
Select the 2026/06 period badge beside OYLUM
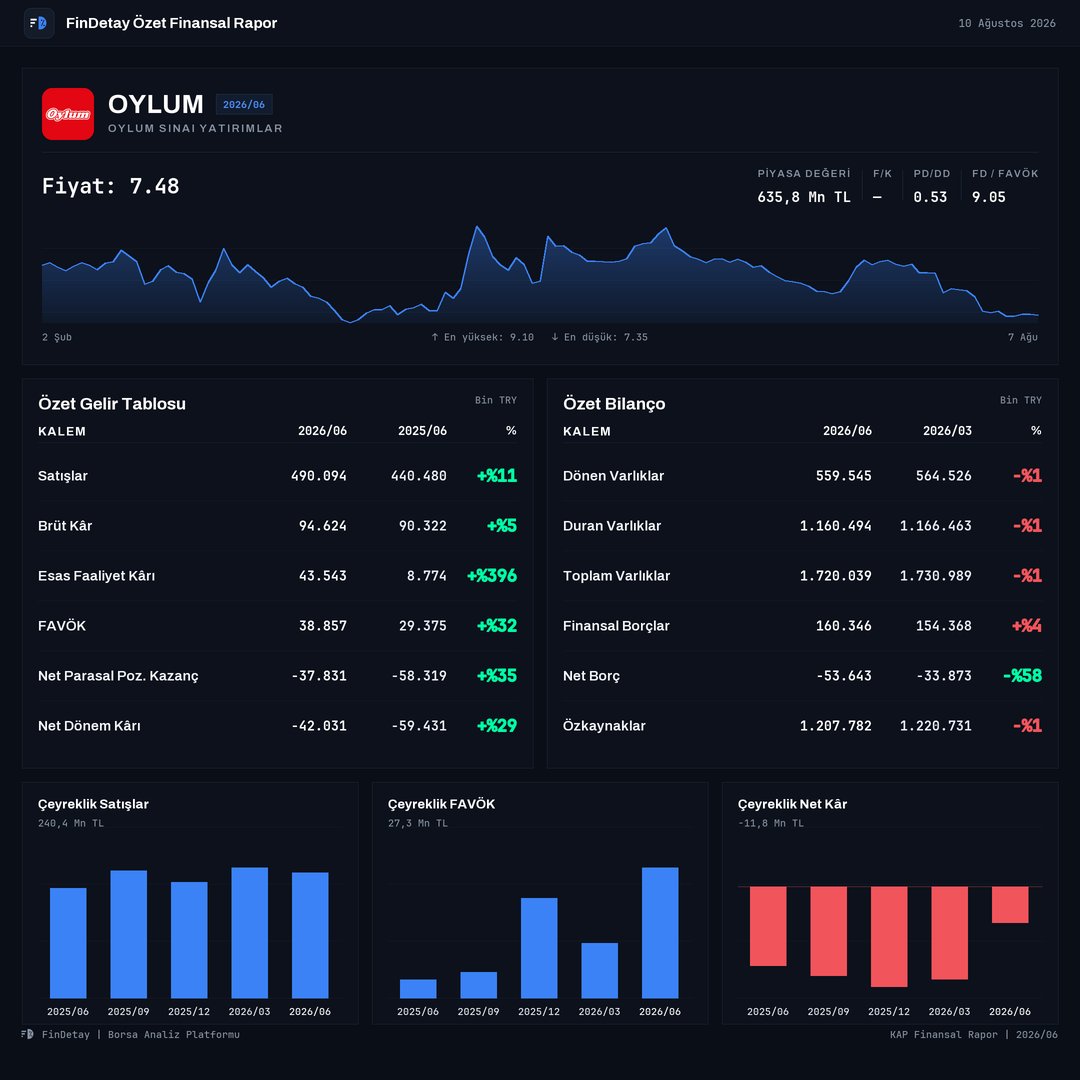(x=244, y=104)
